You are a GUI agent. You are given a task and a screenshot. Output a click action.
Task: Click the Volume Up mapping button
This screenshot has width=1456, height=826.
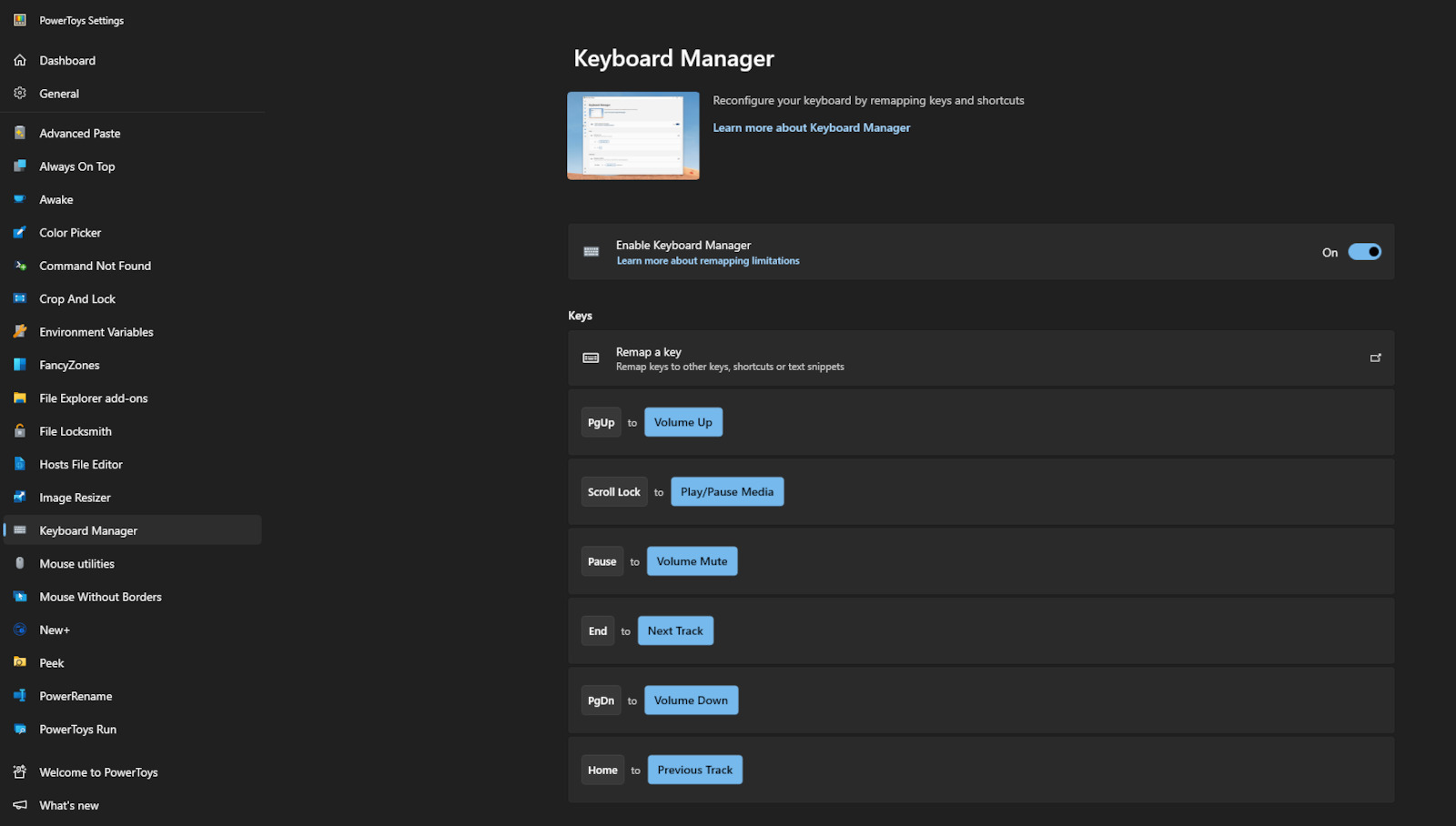click(x=682, y=422)
